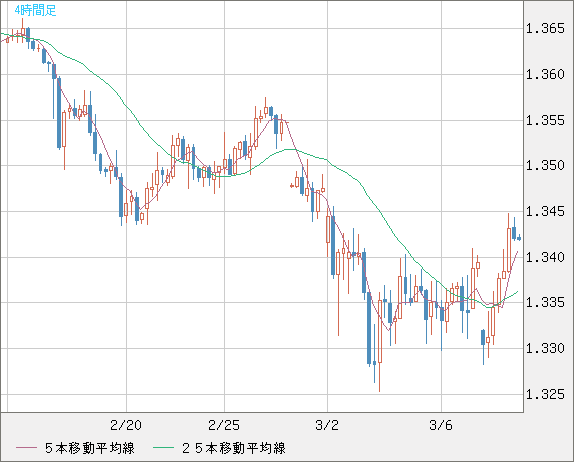Click the 3/2 date axis label
The height and width of the screenshot is (462, 574).
click(327, 425)
